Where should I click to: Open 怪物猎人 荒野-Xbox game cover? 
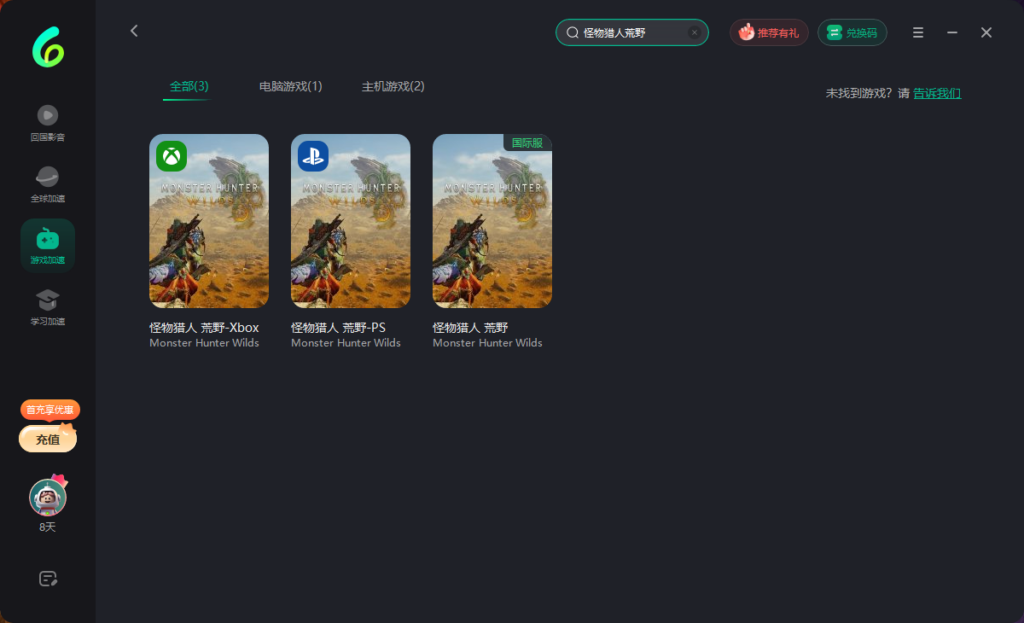209,221
